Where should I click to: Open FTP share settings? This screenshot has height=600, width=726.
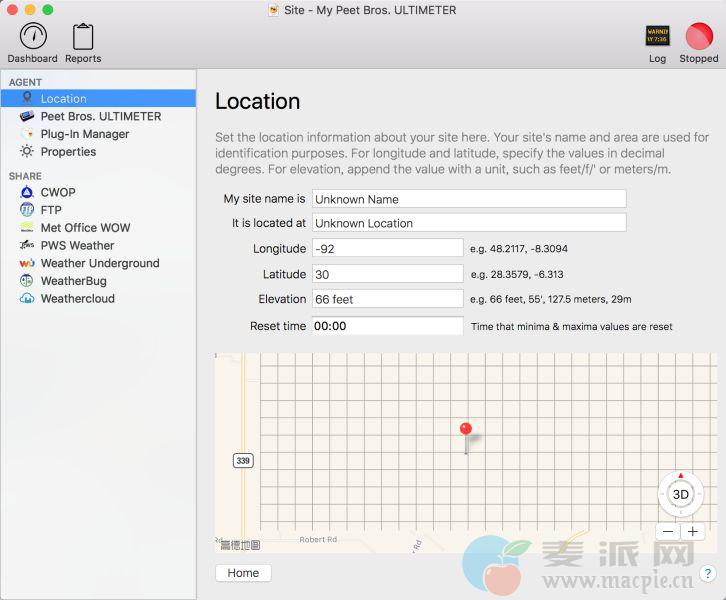50,210
